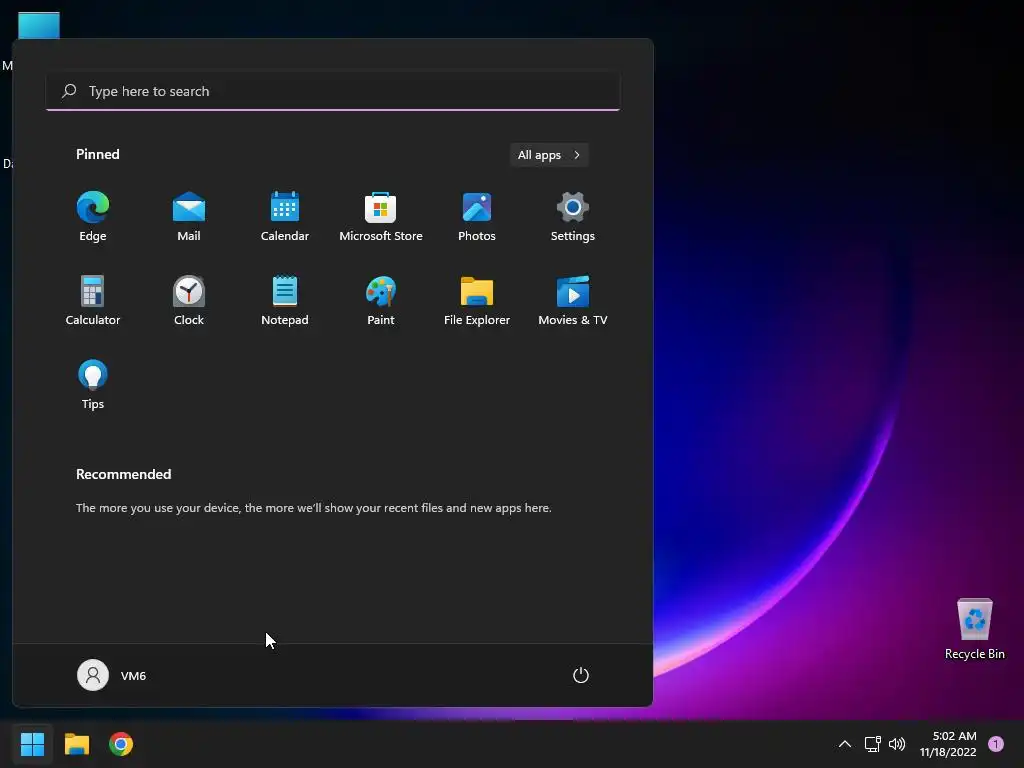Open the Edge browser pinned app
The image size is (1024, 768).
pos(93,216)
